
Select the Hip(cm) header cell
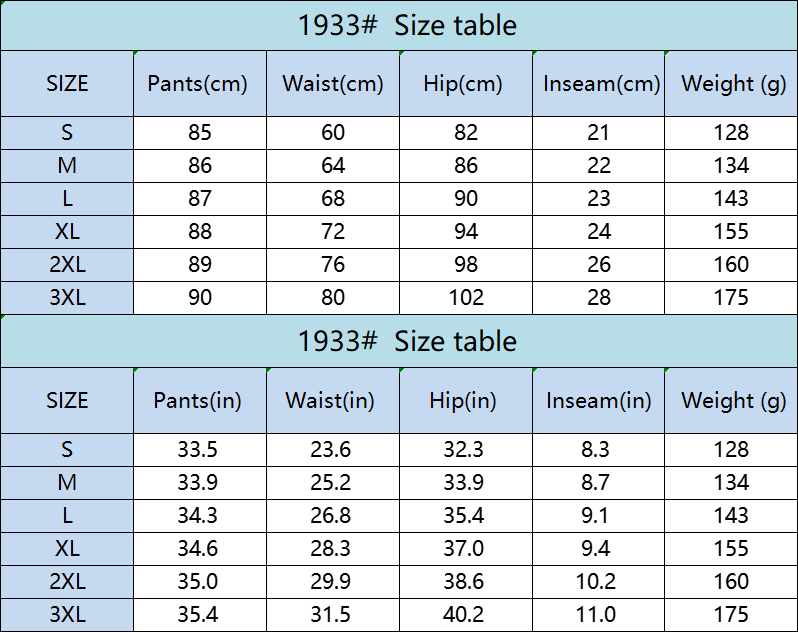(466, 83)
